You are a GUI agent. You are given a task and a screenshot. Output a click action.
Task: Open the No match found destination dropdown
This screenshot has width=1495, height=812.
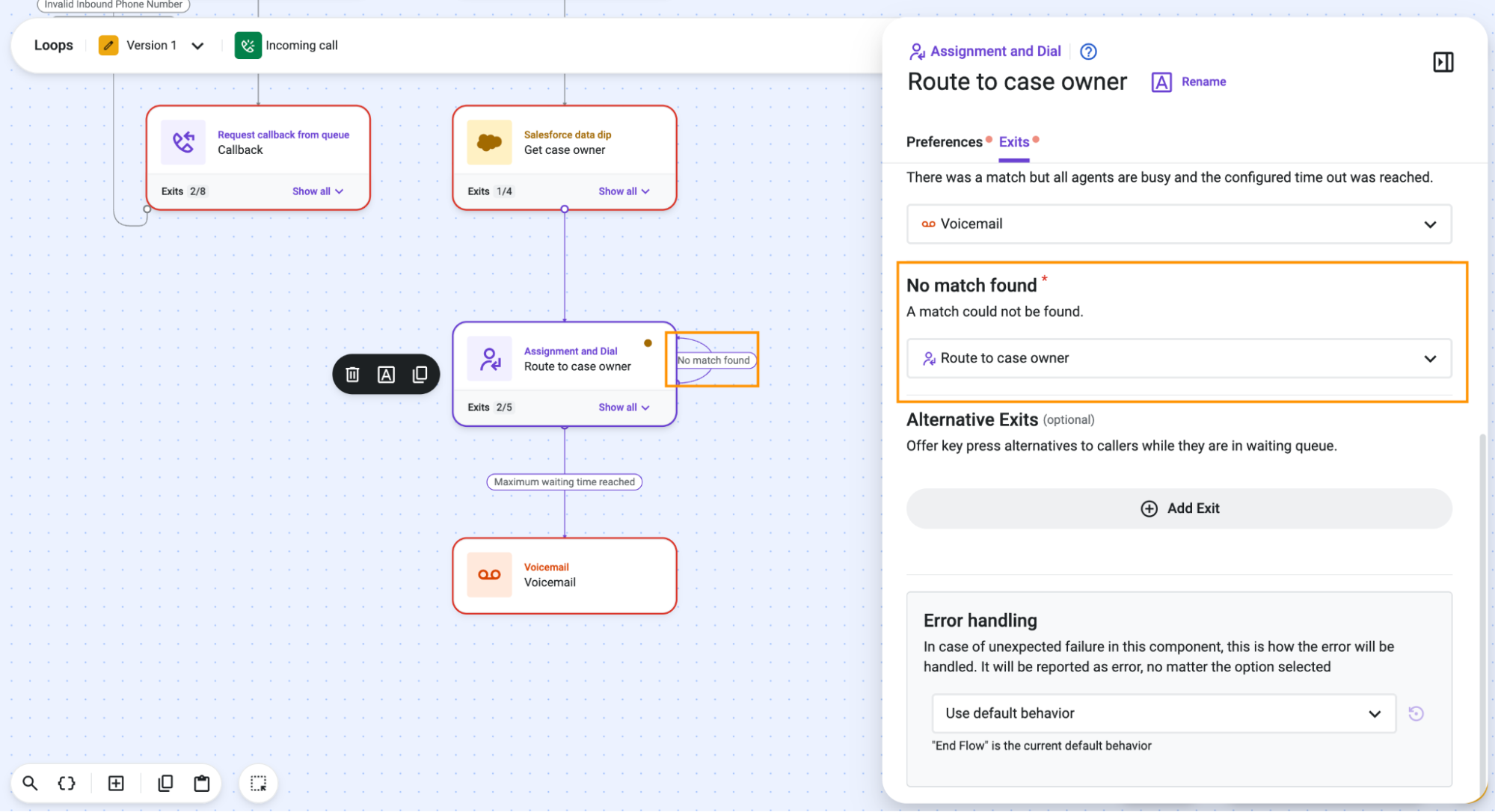[x=1179, y=358]
